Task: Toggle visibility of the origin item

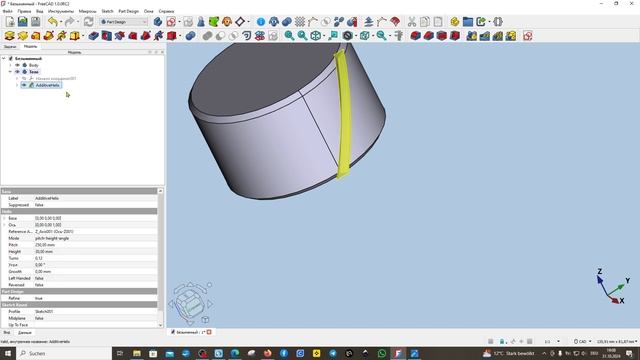Action: [x=24, y=78]
